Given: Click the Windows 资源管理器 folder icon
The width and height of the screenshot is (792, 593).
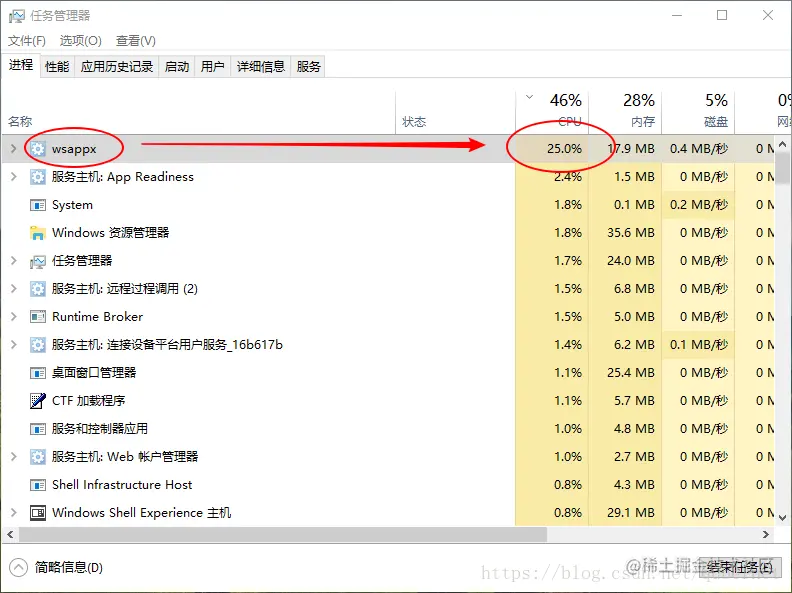Looking at the screenshot, I should 38,233.
